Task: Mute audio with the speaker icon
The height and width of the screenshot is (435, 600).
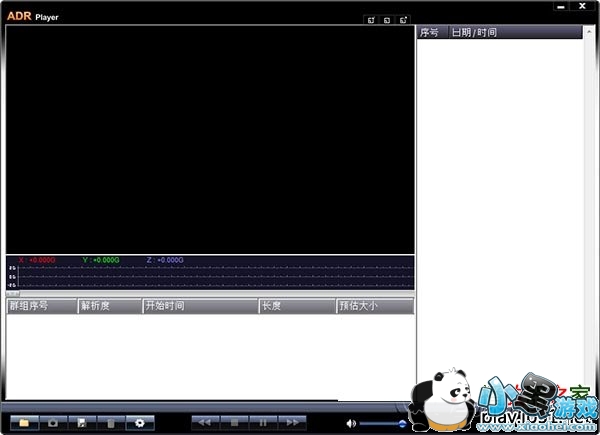Action: click(351, 424)
